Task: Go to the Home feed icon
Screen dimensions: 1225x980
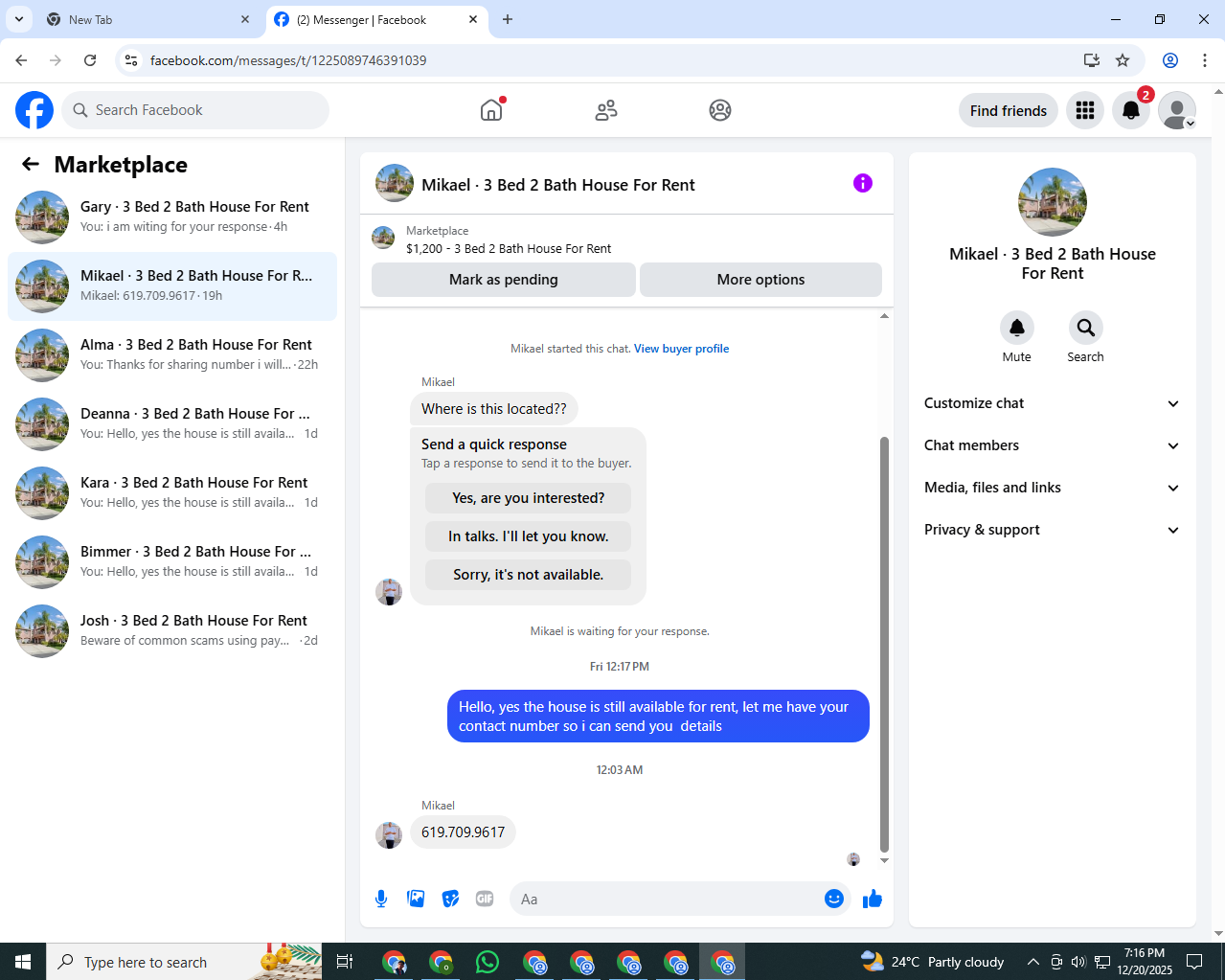Action: point(491,110)
